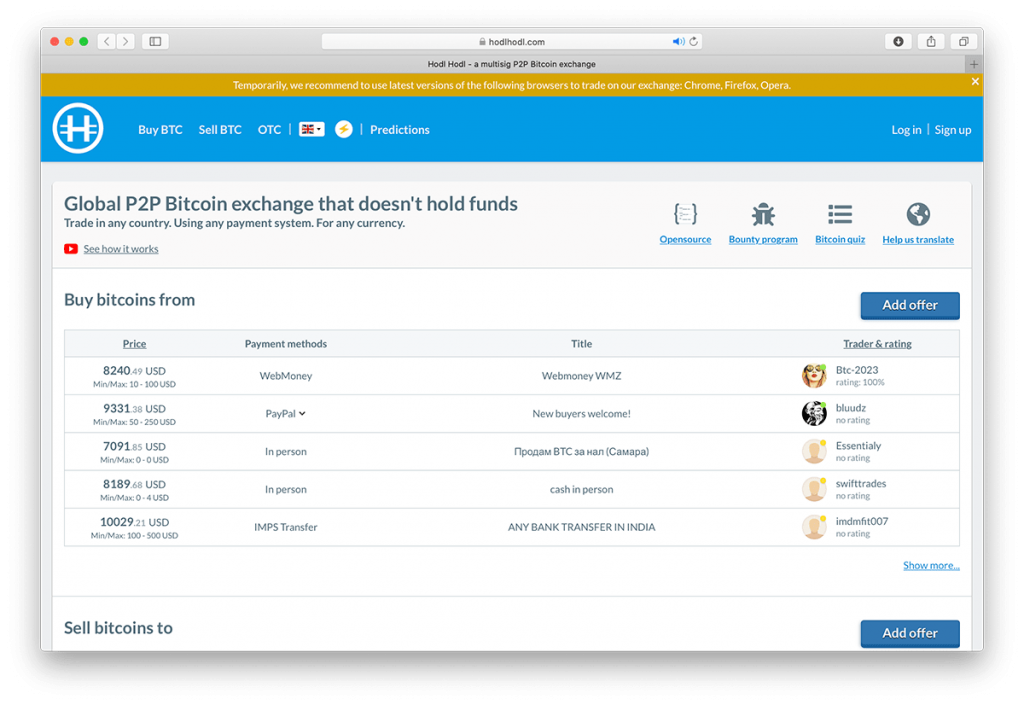Go forward with Safari forward arrow
Viewport: 1024px width, 705px height.
[125, 41]
